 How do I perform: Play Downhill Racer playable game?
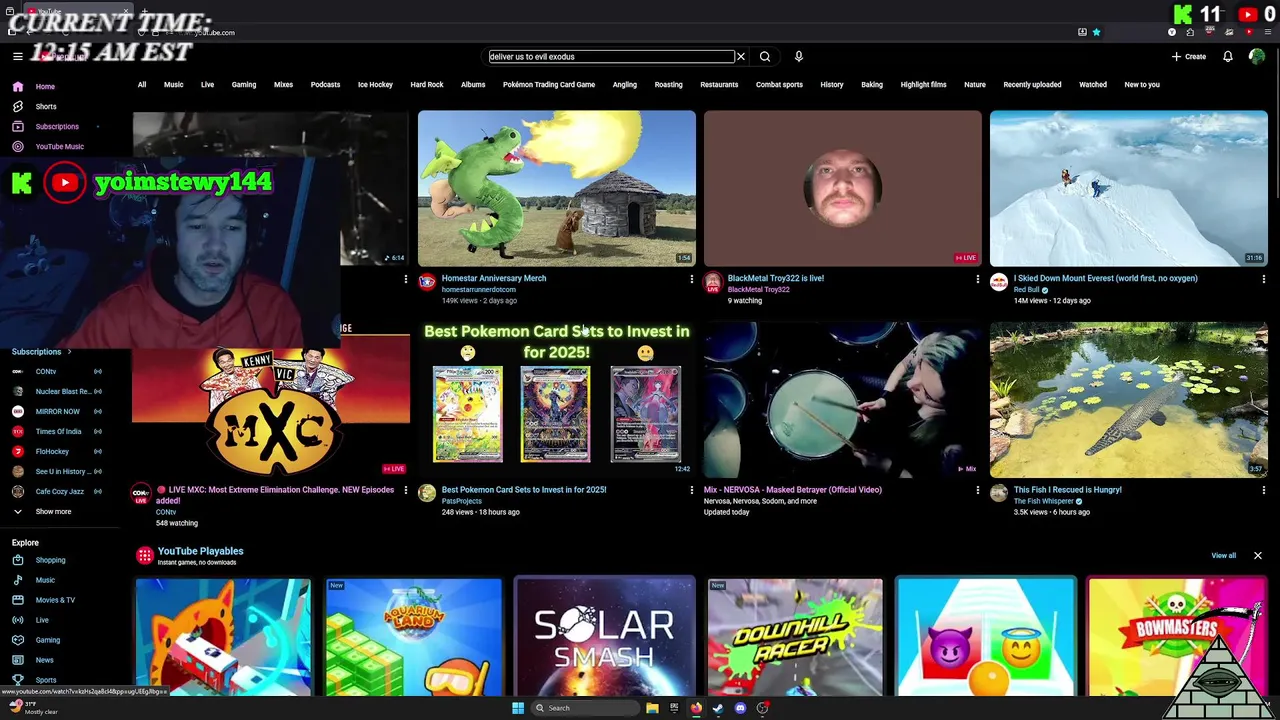[x=795, y=637]
